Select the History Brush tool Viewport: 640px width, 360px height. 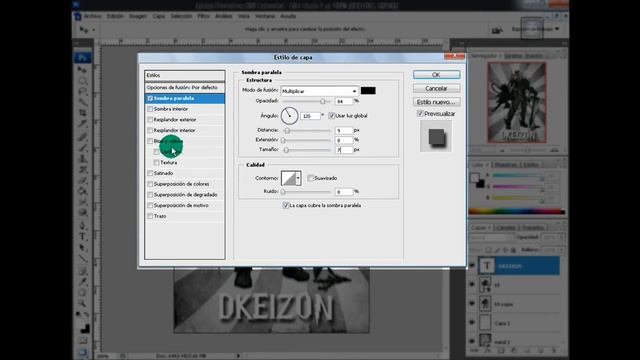click(82, 169)
